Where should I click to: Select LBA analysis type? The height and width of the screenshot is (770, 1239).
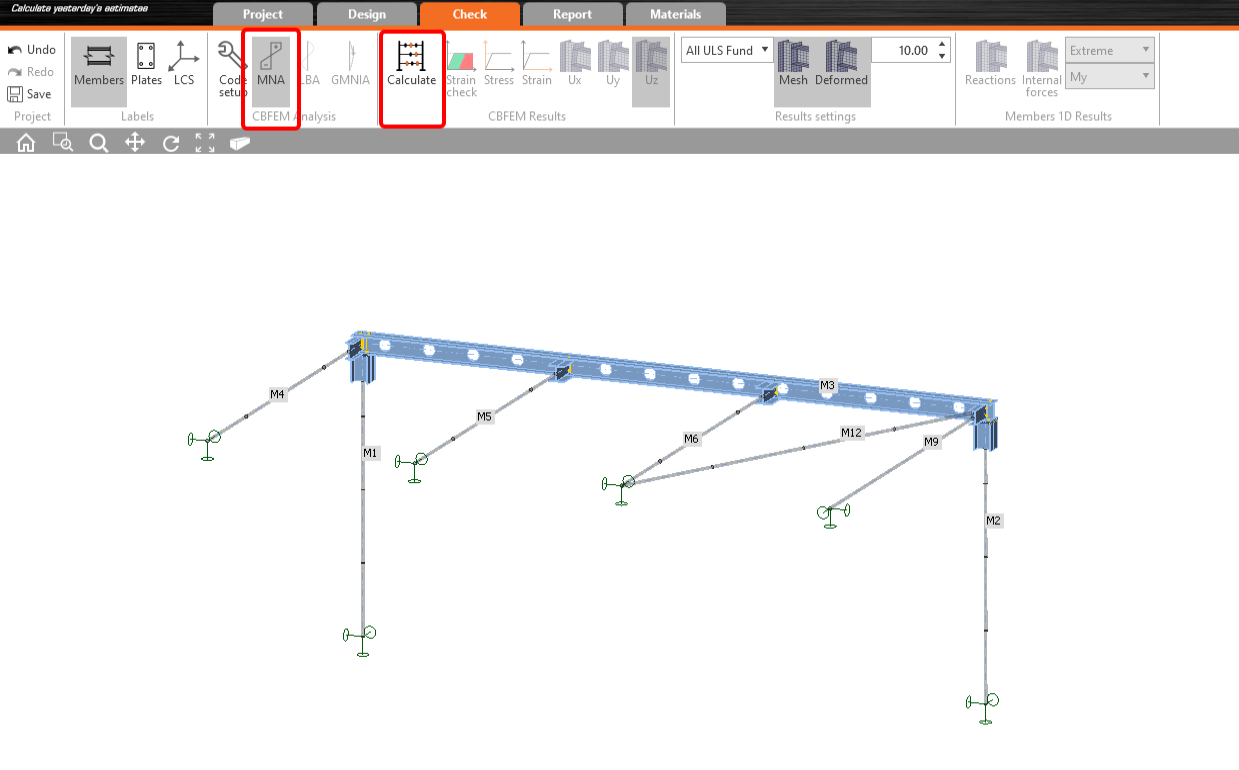pyautogui.click(x=309, y=64)
